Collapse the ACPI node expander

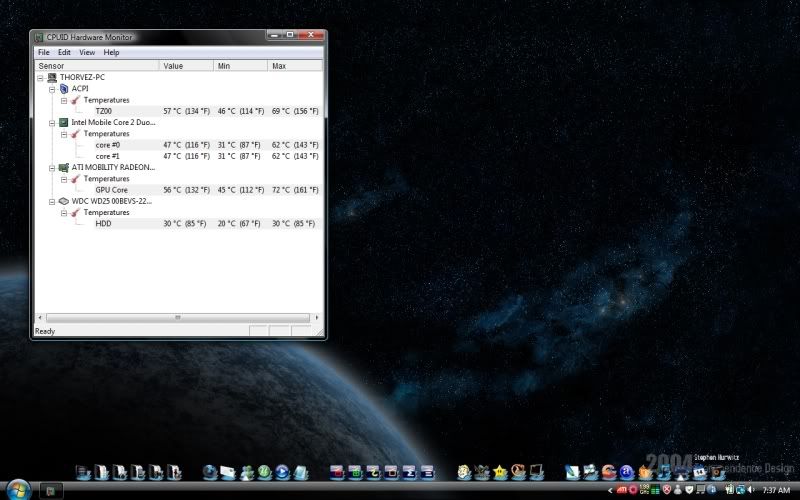pos(52,89)
